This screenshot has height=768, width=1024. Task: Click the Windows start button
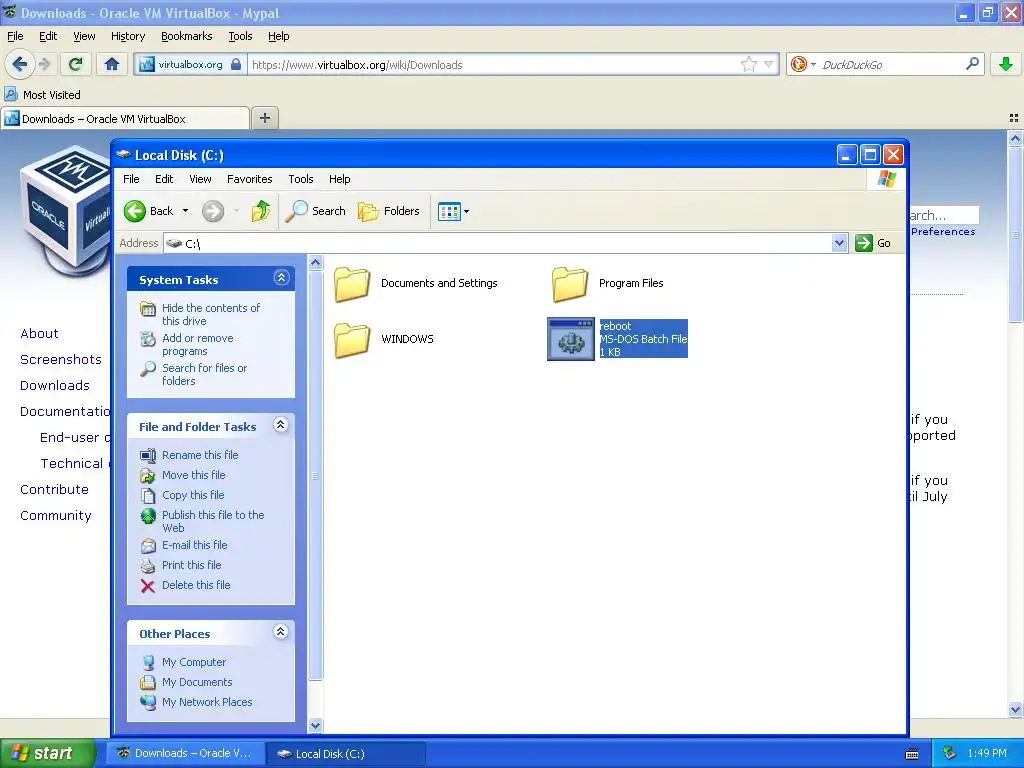[x=48, y=753]
